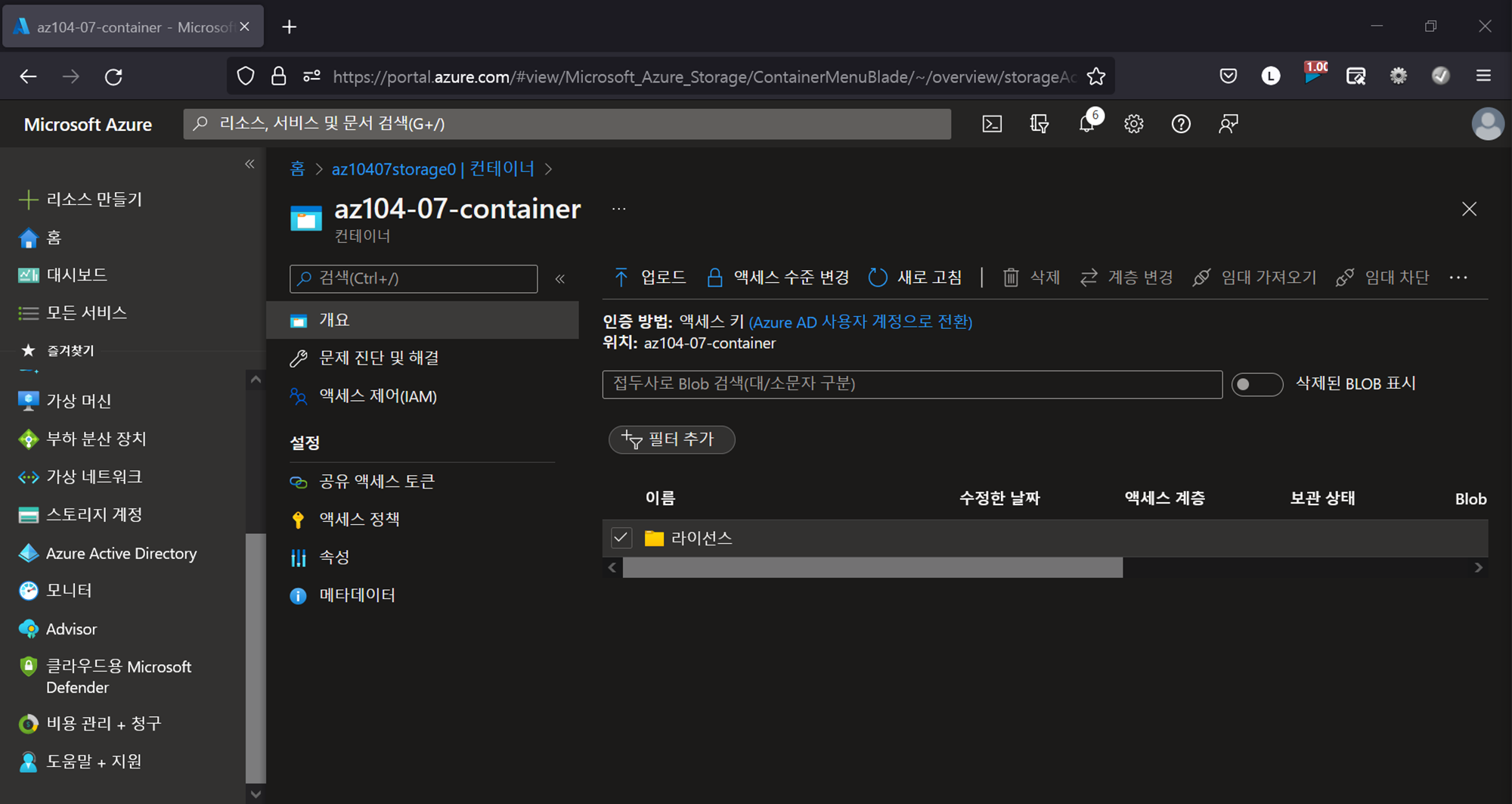
Task: Open the help question mark icon
Action: click(1181, 124)
